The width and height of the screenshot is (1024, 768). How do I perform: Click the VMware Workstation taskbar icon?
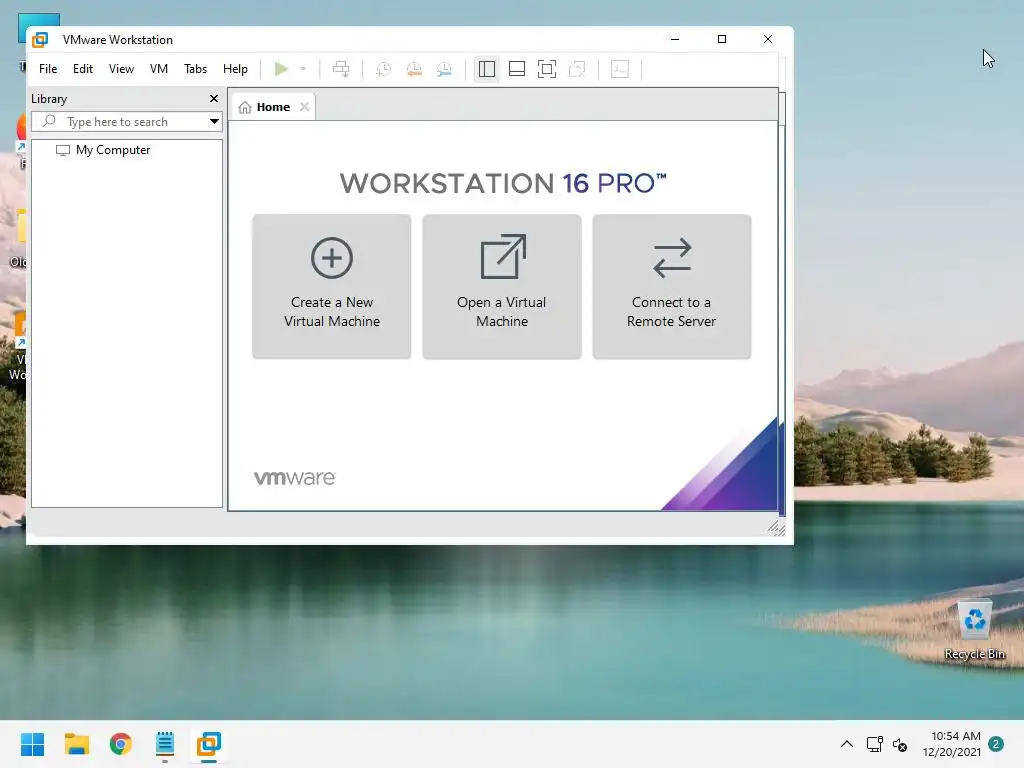tap(209, 744)
